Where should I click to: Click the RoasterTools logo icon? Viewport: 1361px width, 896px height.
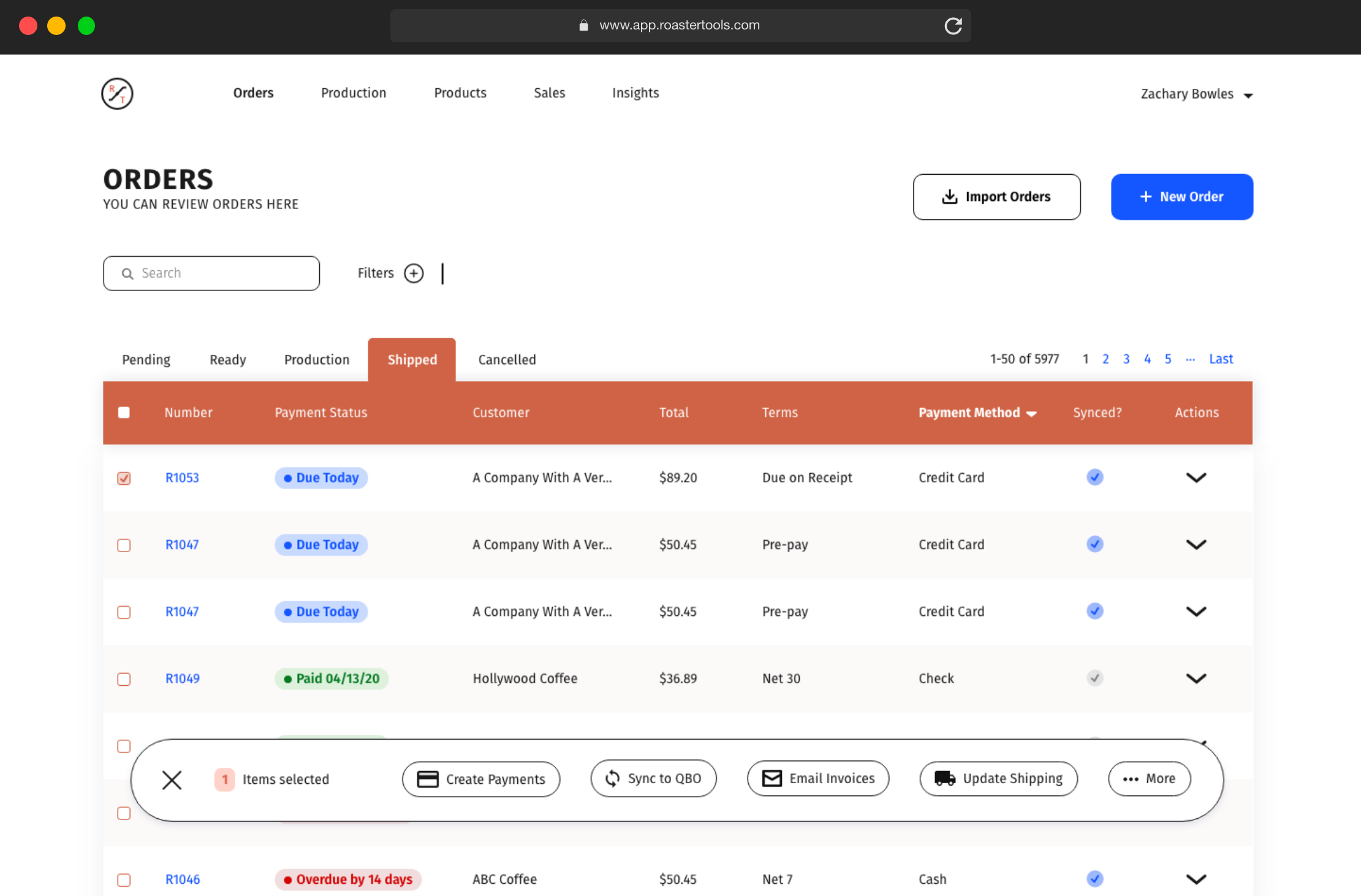pos(117,94)
